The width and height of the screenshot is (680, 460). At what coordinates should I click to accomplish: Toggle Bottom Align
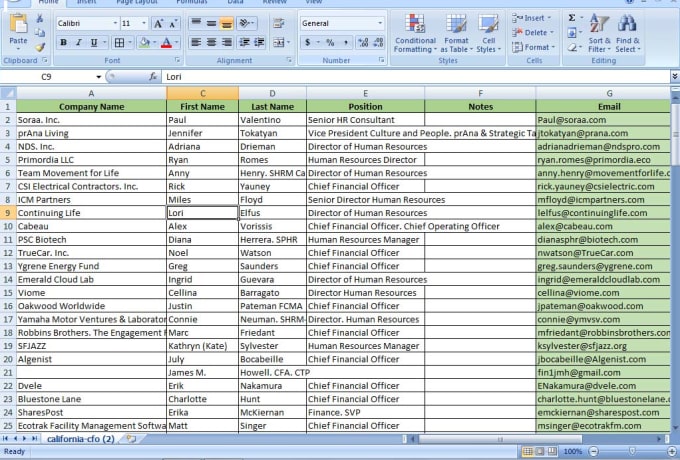point(226,23)
